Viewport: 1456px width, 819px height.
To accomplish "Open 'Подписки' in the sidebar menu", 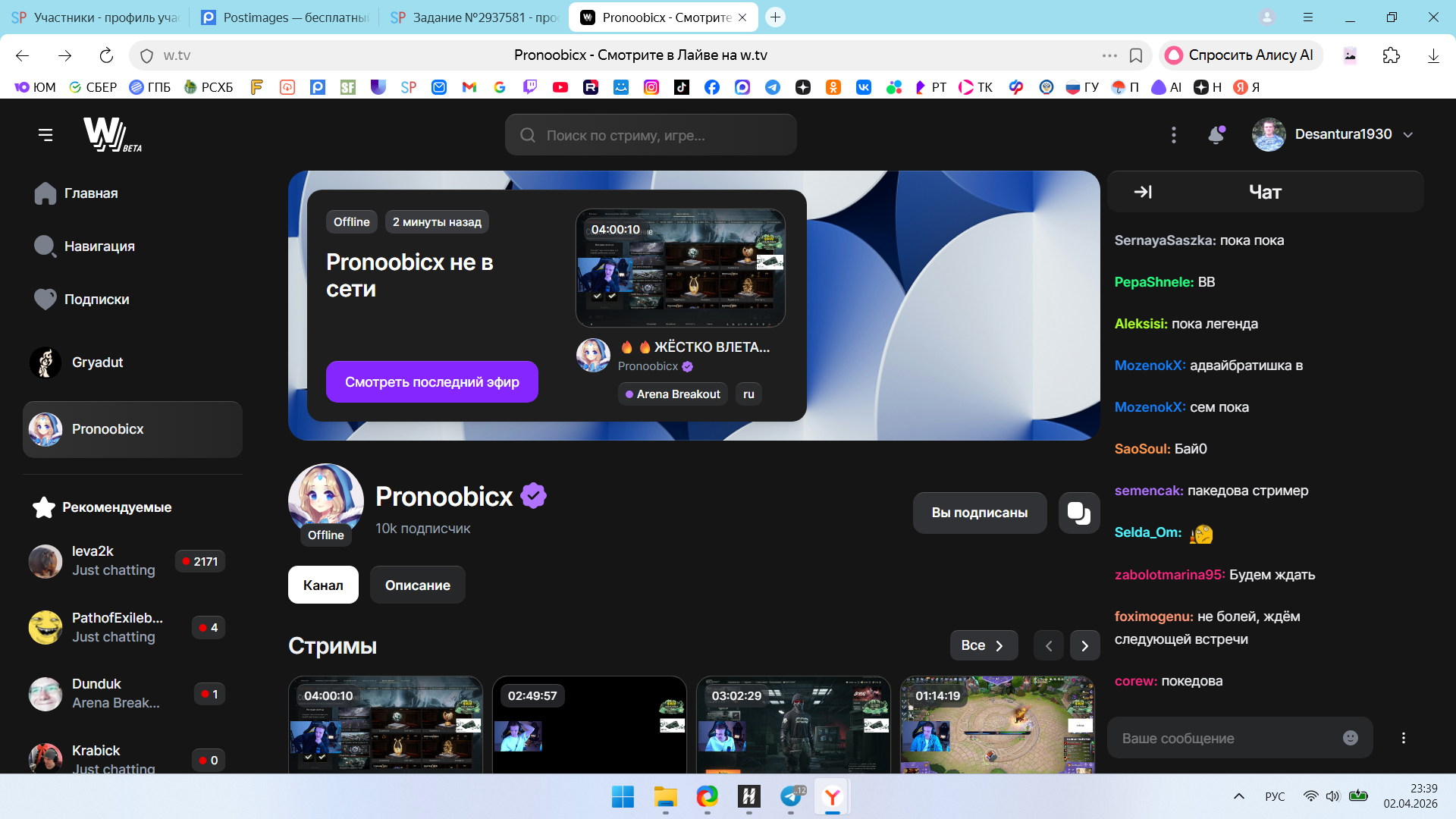I will [x=96, y=300].
